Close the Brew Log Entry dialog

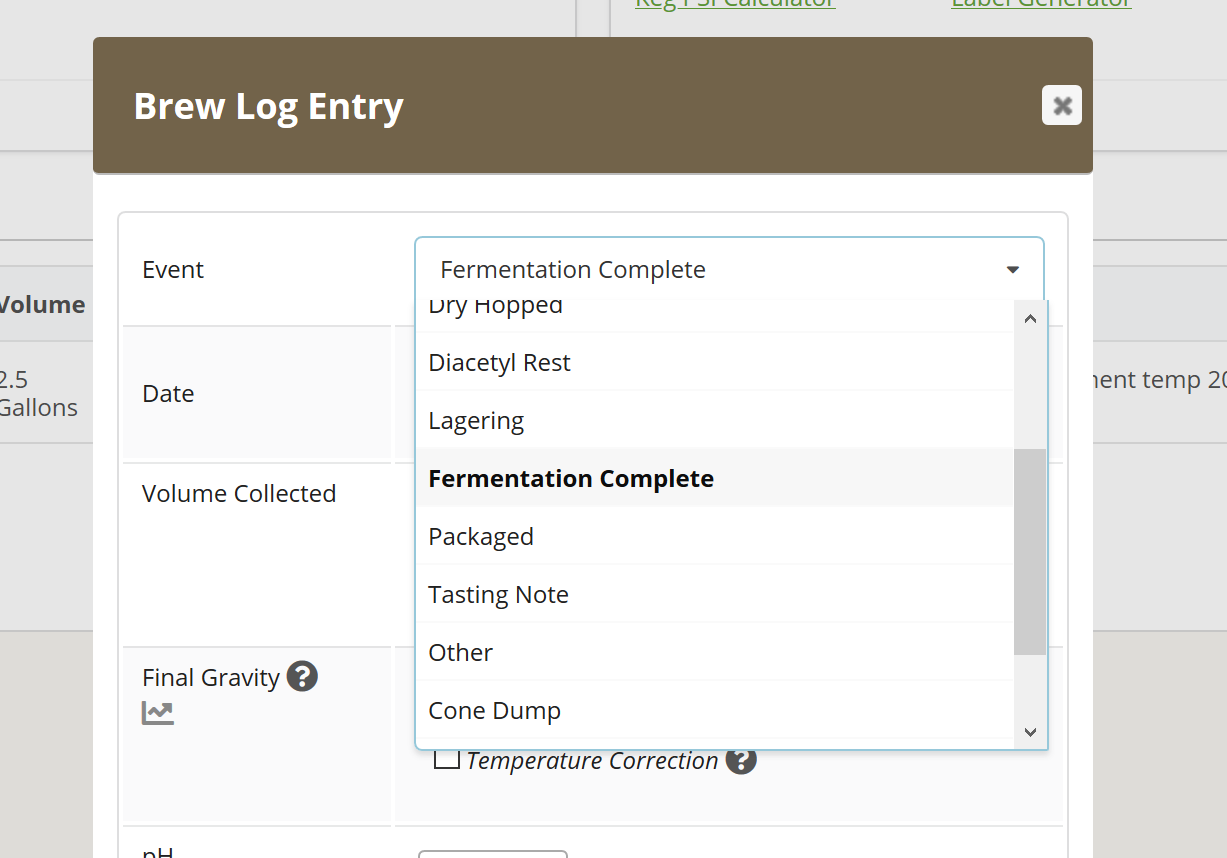(x=1061, y=105)
